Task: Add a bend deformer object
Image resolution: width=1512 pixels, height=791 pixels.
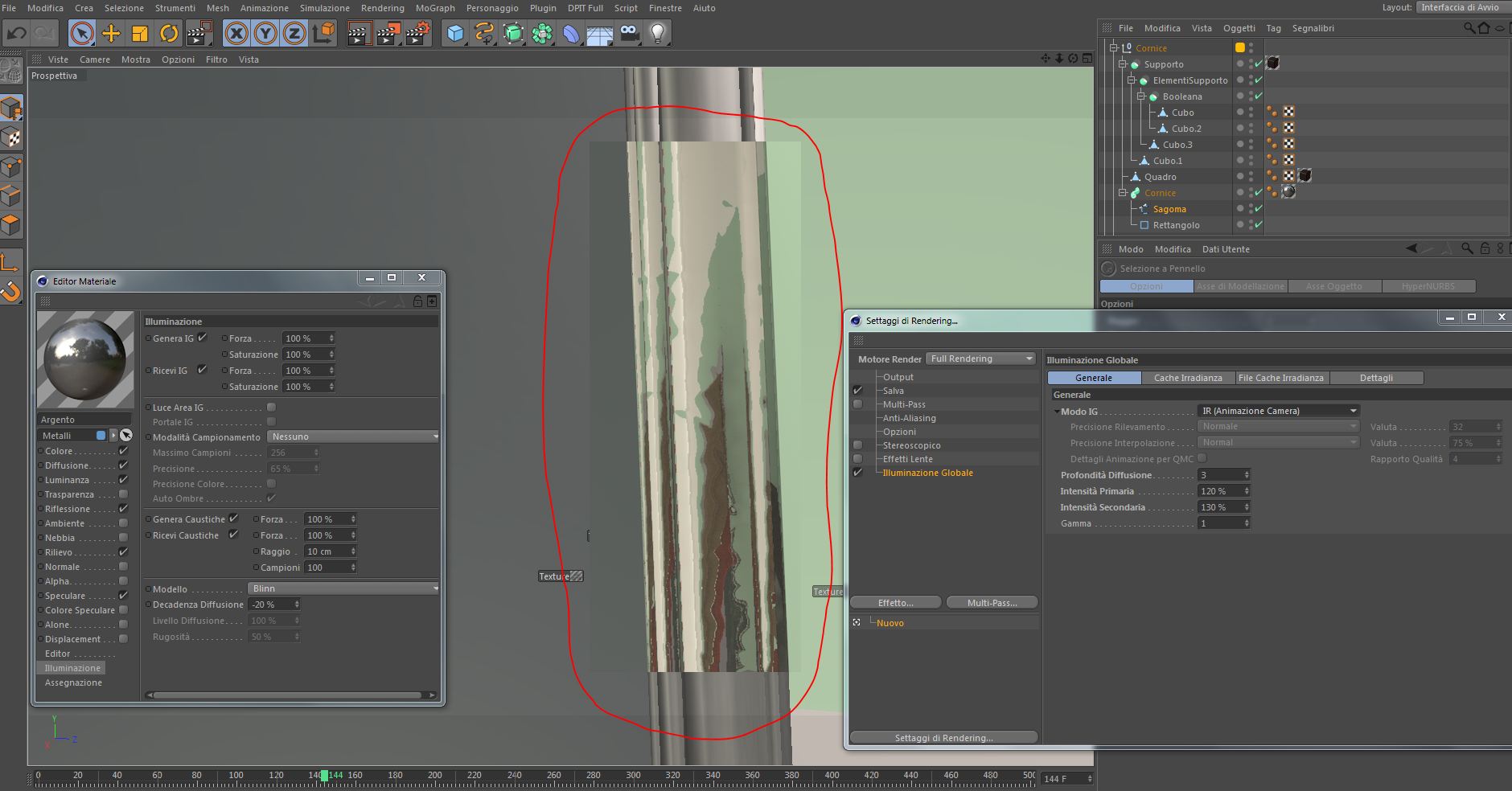Action: (572, 33)
